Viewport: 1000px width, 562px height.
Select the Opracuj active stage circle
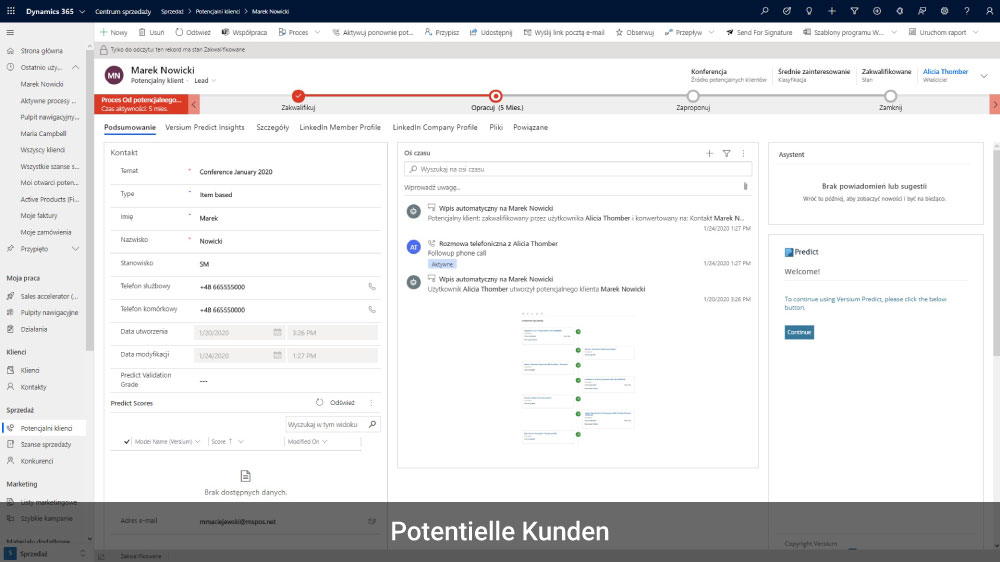tap(496, 96)
